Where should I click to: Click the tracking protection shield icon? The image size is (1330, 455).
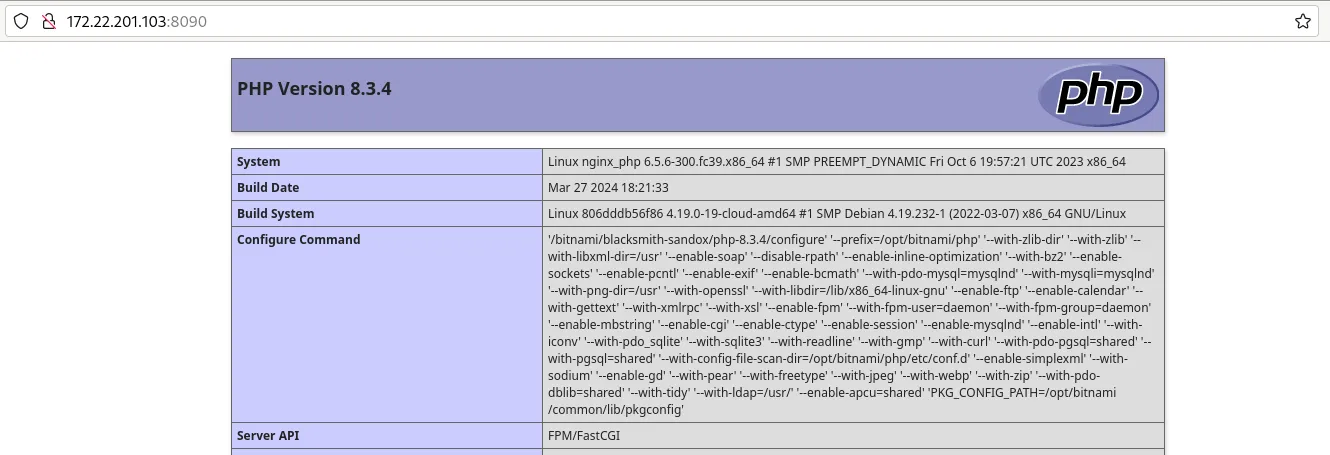click(x=21, y=21)
